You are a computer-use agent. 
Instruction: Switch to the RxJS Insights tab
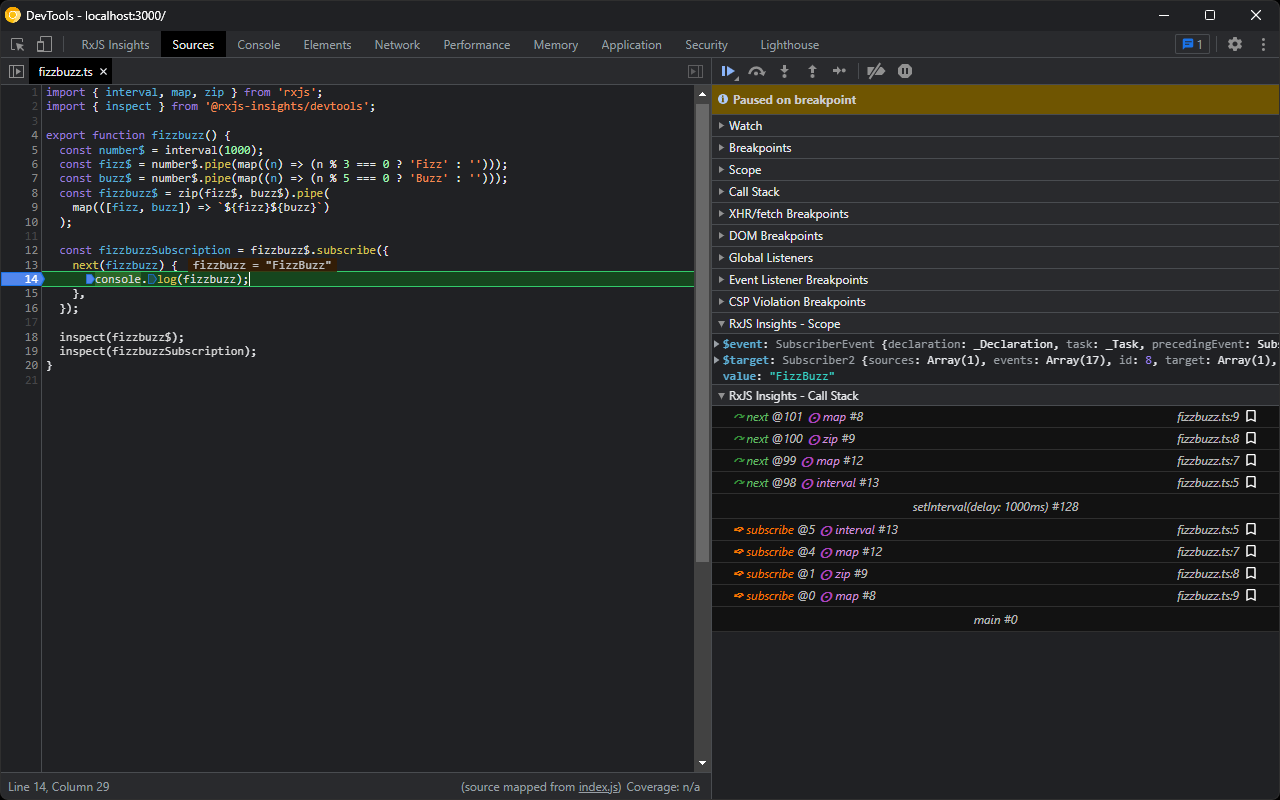pyautogui.click(x=115, y=45)
